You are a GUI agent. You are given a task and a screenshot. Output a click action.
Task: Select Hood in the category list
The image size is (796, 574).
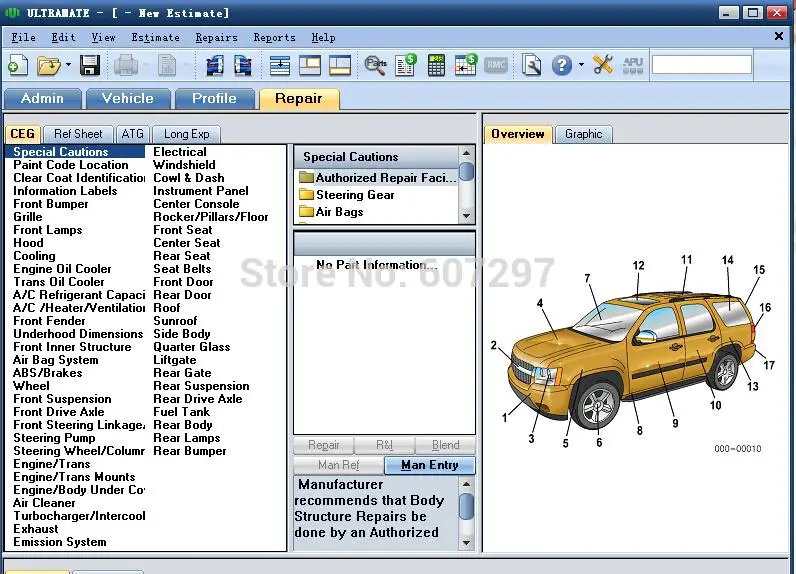click(x=28, y=243)
